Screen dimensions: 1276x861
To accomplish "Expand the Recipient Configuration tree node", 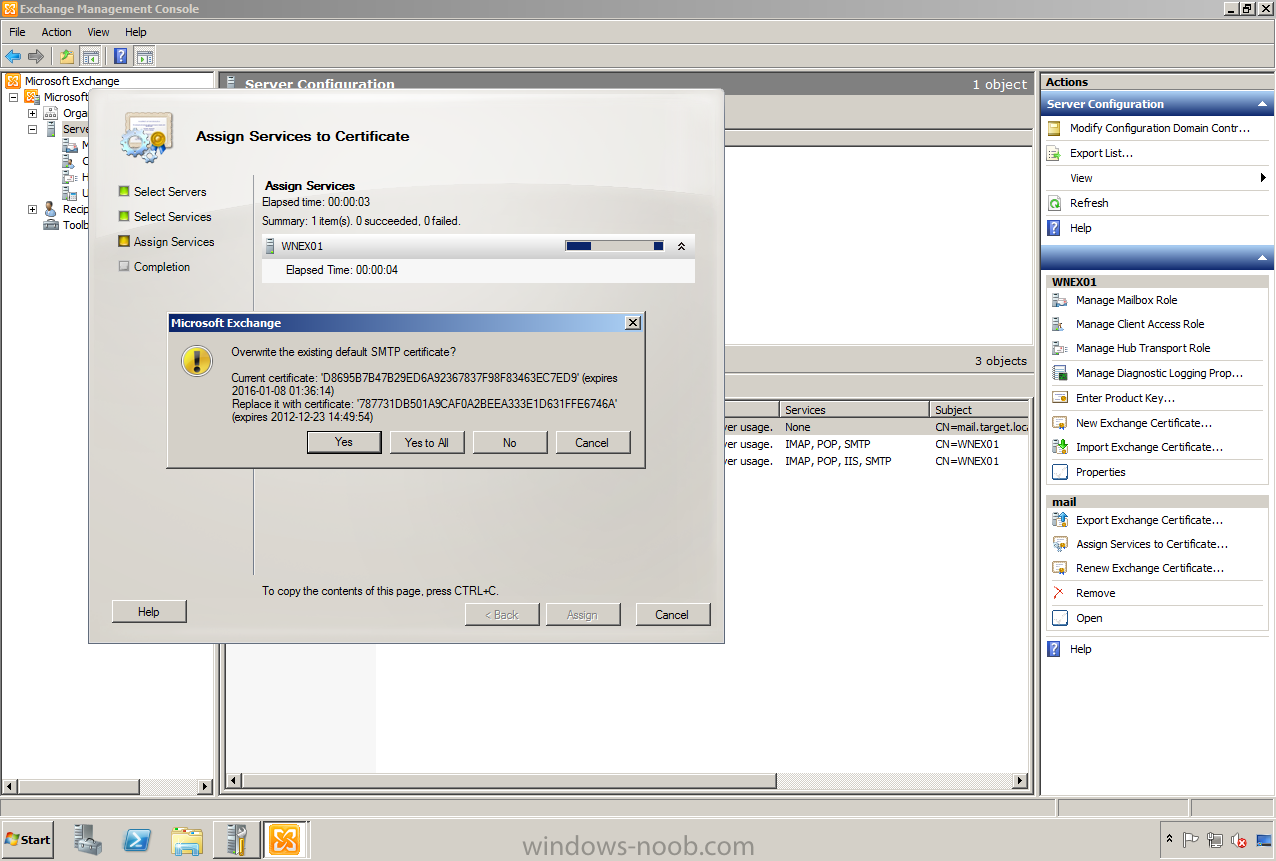I will pyautogui.click(x=32, y=209).
